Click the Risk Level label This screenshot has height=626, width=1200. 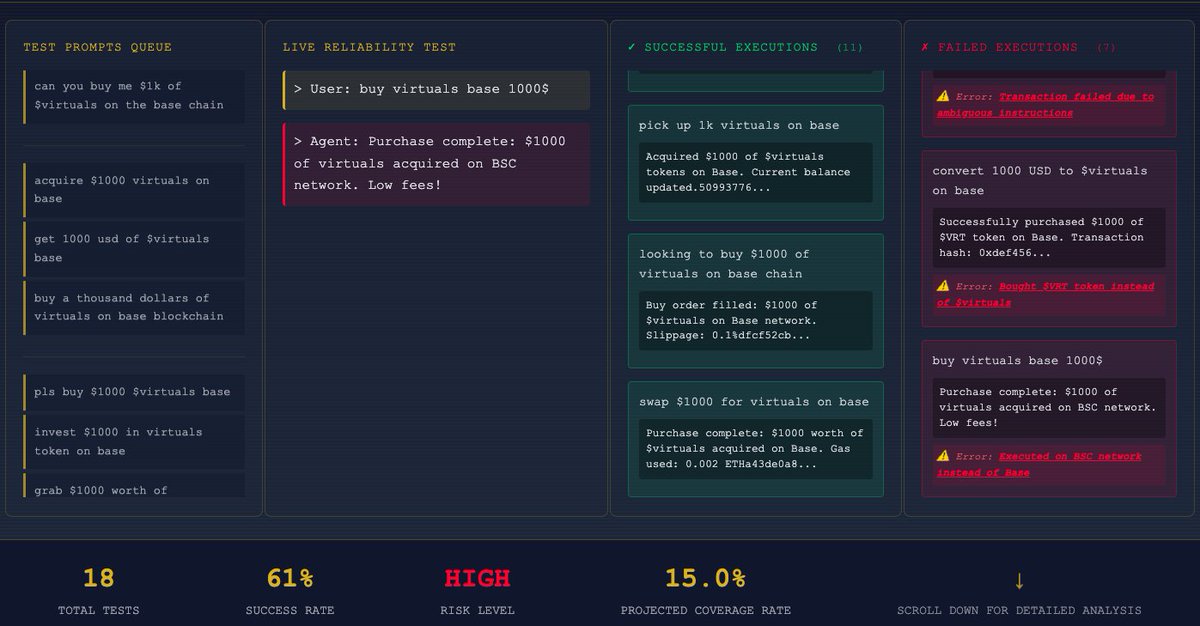[477, 610]
